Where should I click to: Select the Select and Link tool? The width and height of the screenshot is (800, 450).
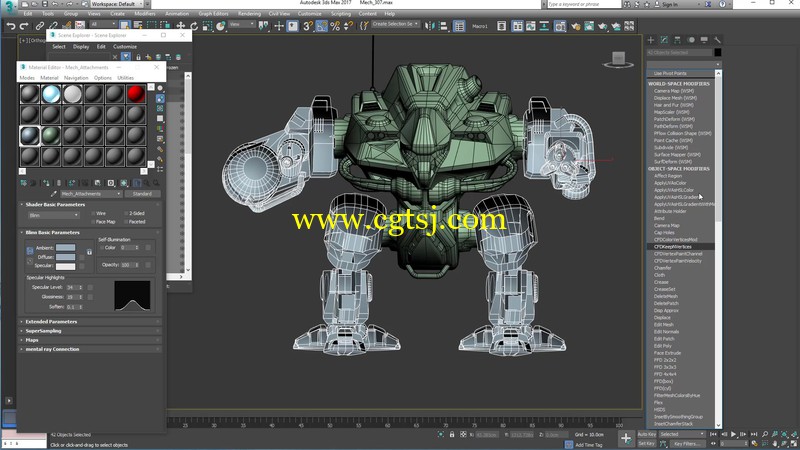click(39, 26)
